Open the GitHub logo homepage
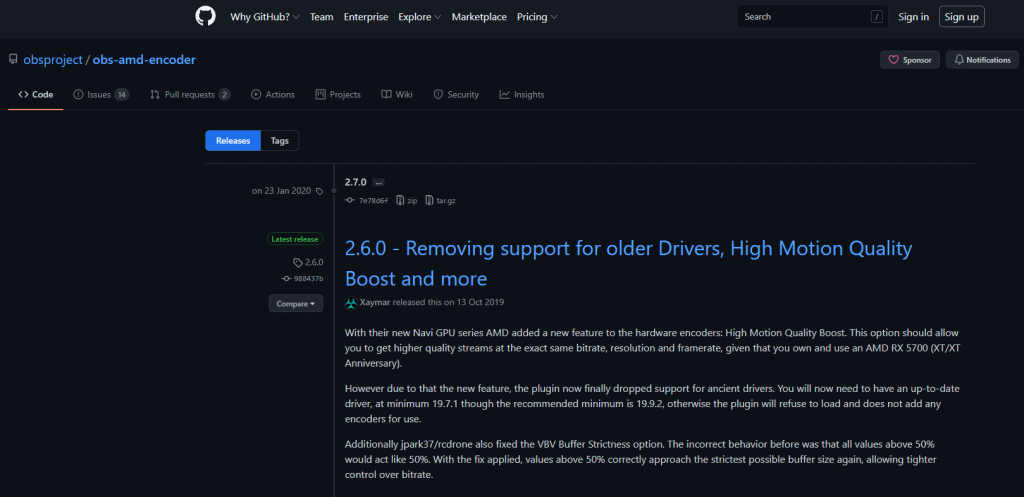 click(205, 16)
